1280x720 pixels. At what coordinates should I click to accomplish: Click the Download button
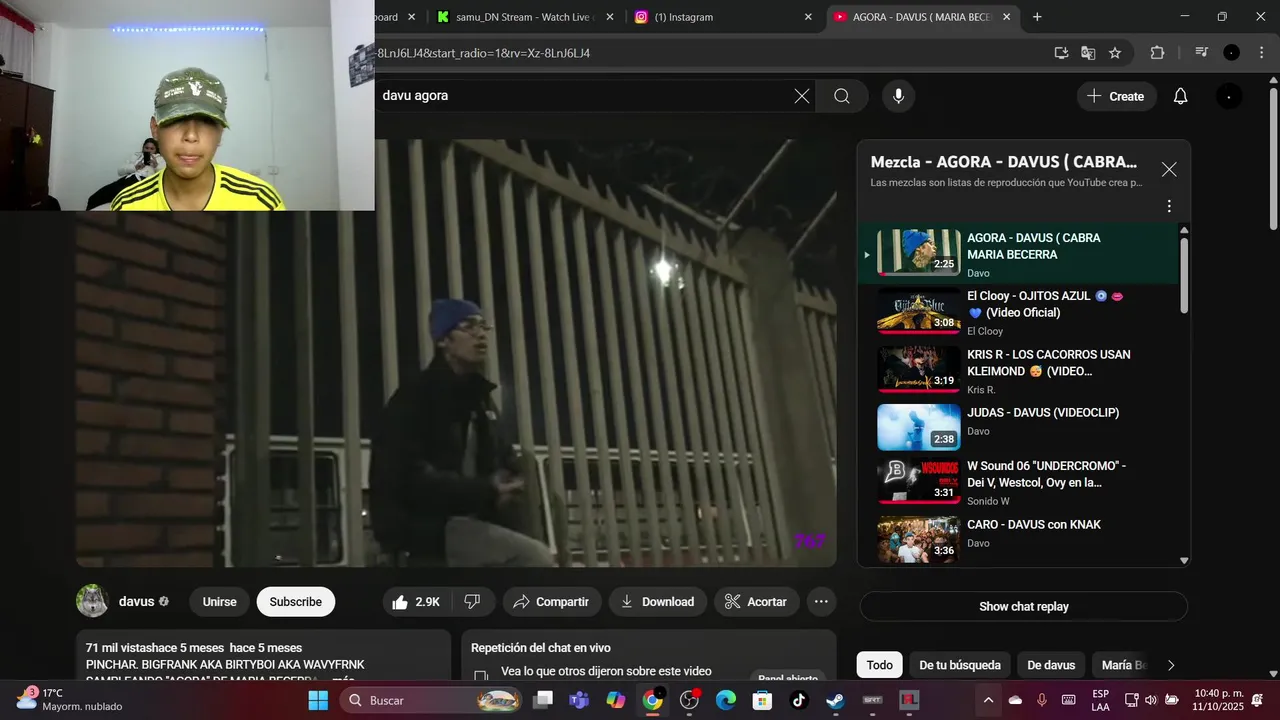tap(658, 602)
